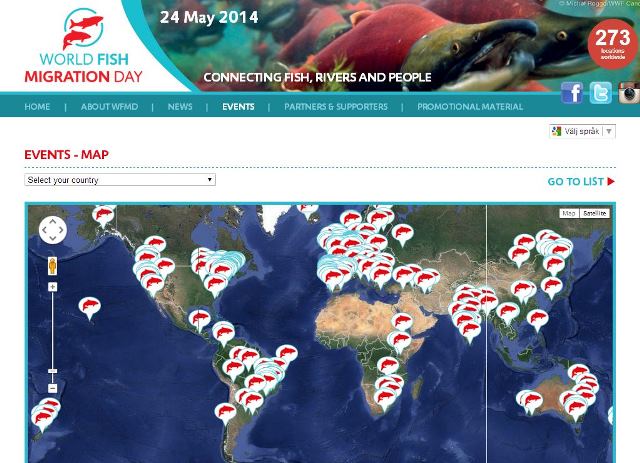Click the map pan control circle
Viewport: 640px width, 463px height.
53,230
